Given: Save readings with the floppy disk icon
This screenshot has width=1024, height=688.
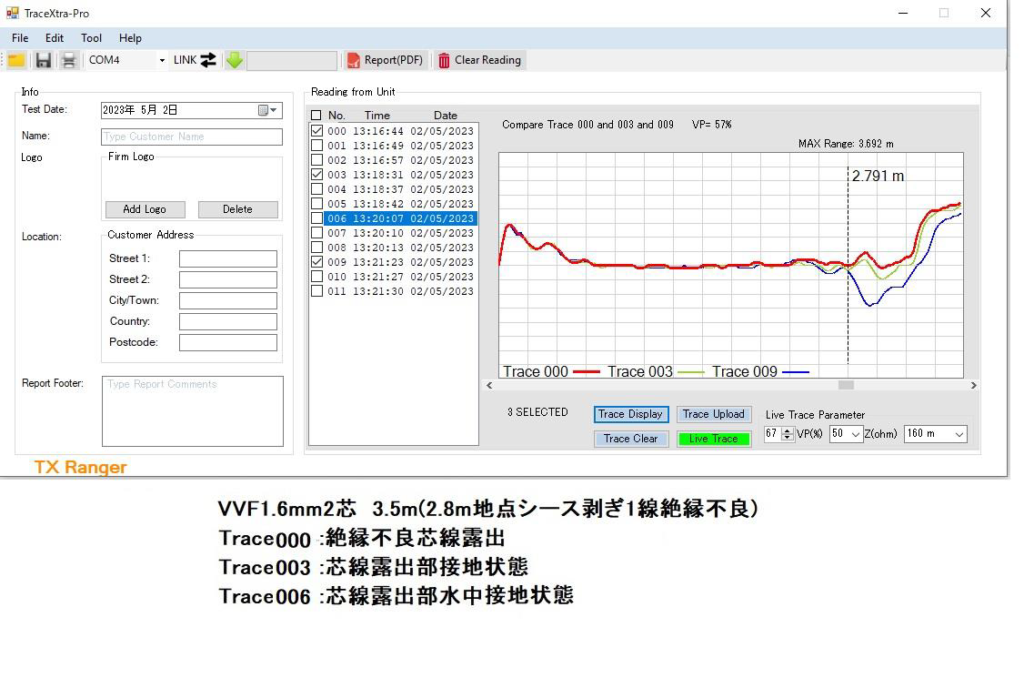Looking at the screenshot, I should [x=43, y=60].
